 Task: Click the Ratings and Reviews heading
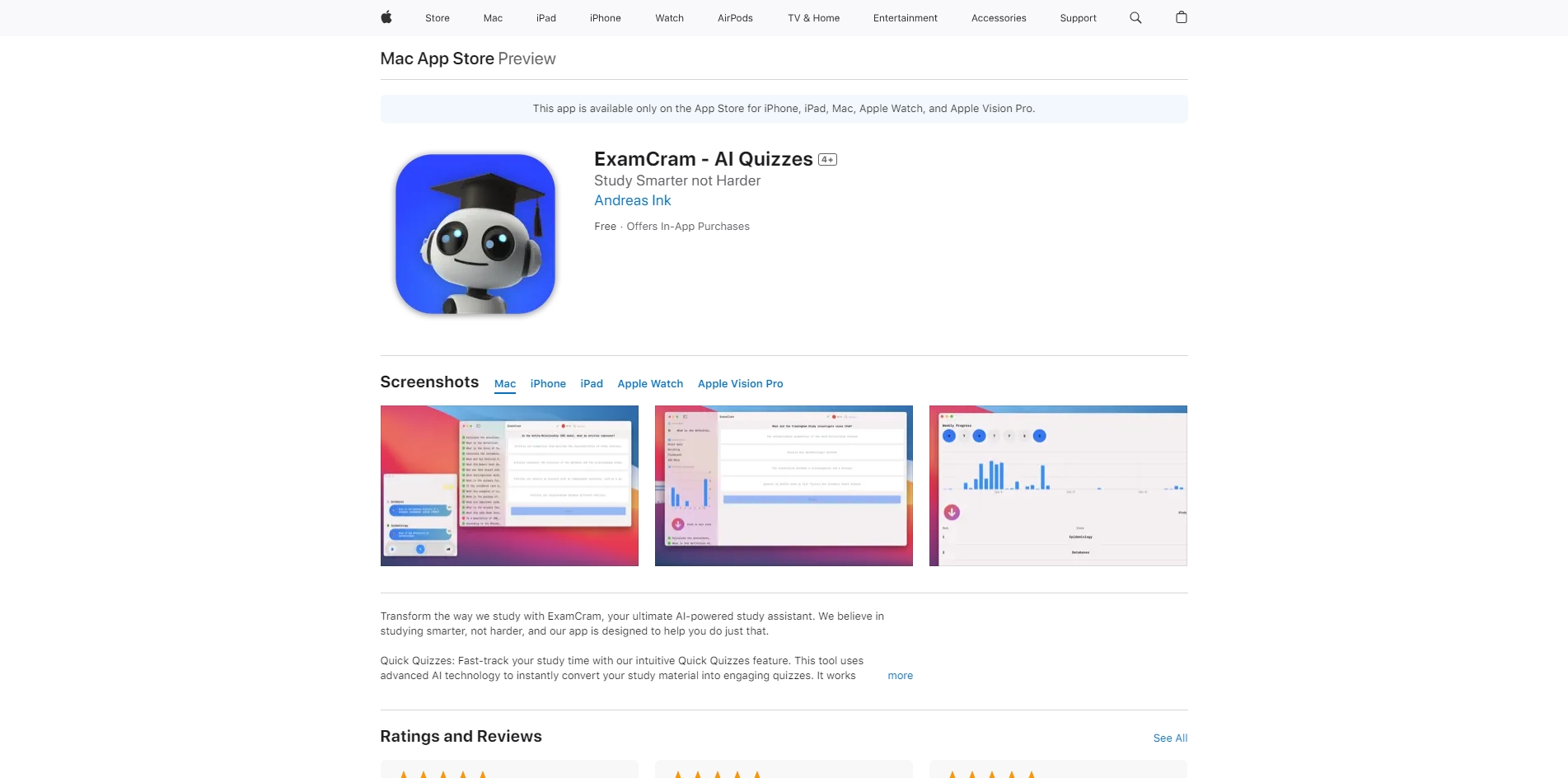[461, 736]
